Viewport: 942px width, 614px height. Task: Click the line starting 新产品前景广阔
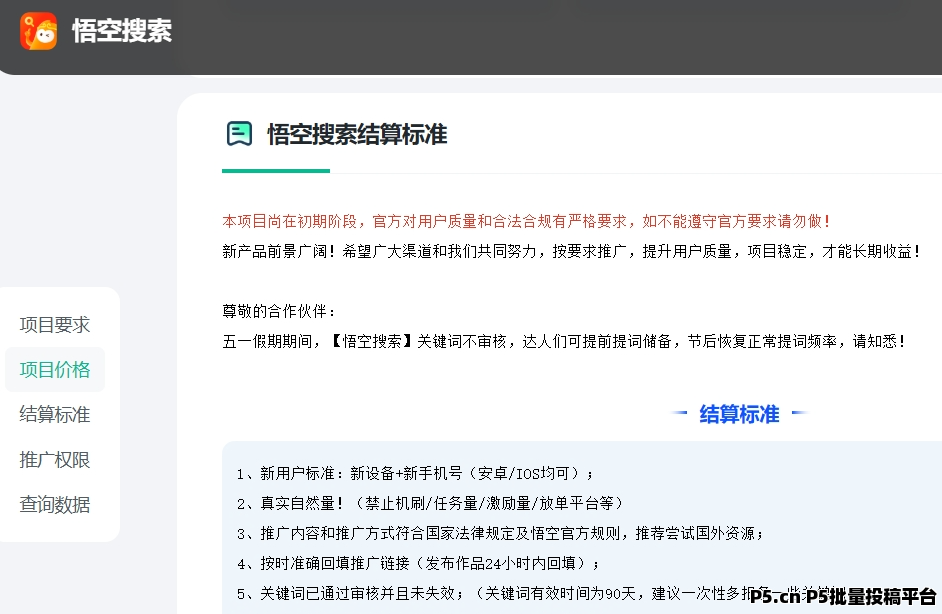[571, 251]
